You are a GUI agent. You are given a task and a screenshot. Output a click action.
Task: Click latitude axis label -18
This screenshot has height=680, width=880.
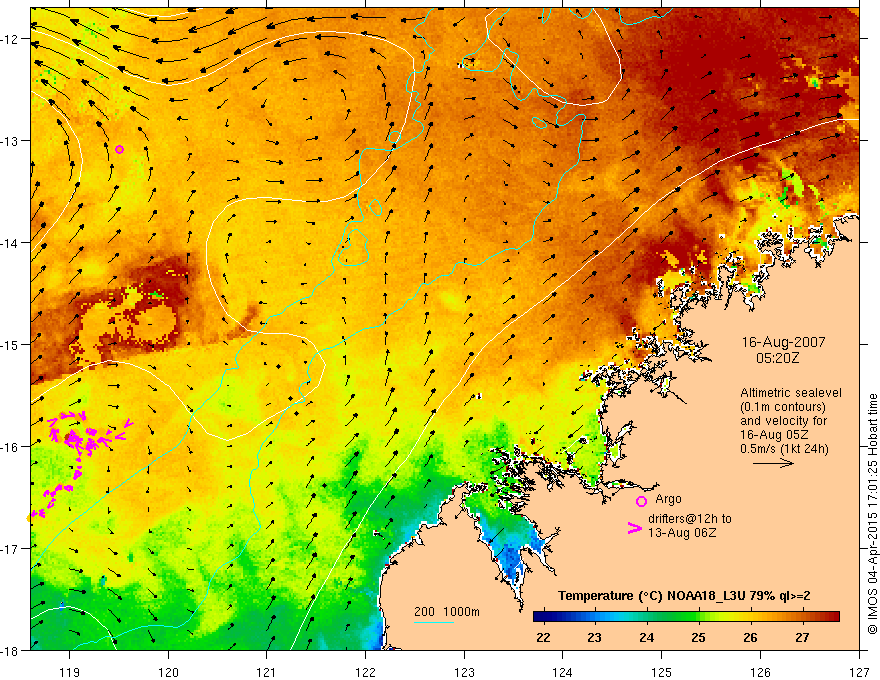pyautogui.click(x=11, y=651)
